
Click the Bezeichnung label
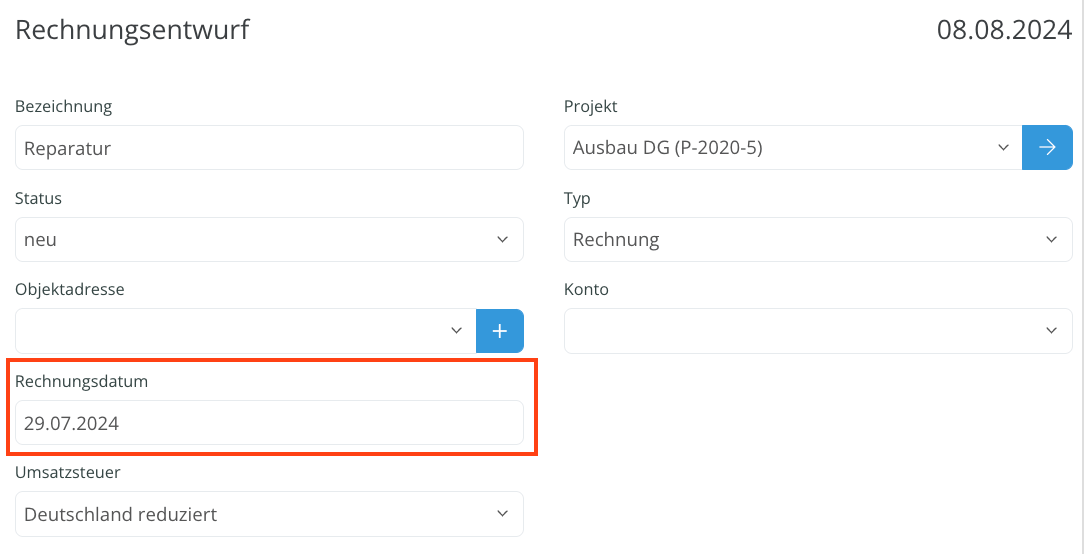click(64, 107)
